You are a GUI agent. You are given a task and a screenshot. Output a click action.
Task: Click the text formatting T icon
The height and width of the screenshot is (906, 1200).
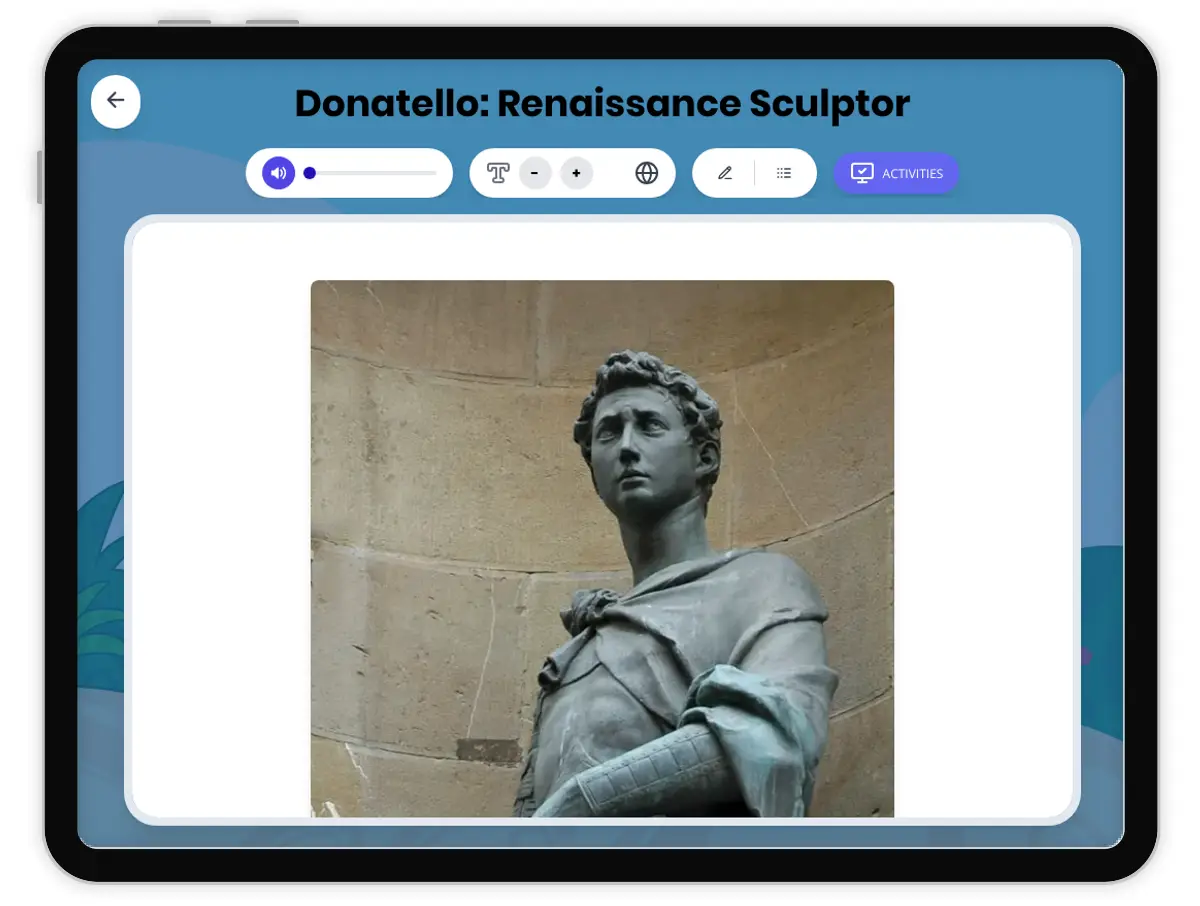[x=498, y=173]
